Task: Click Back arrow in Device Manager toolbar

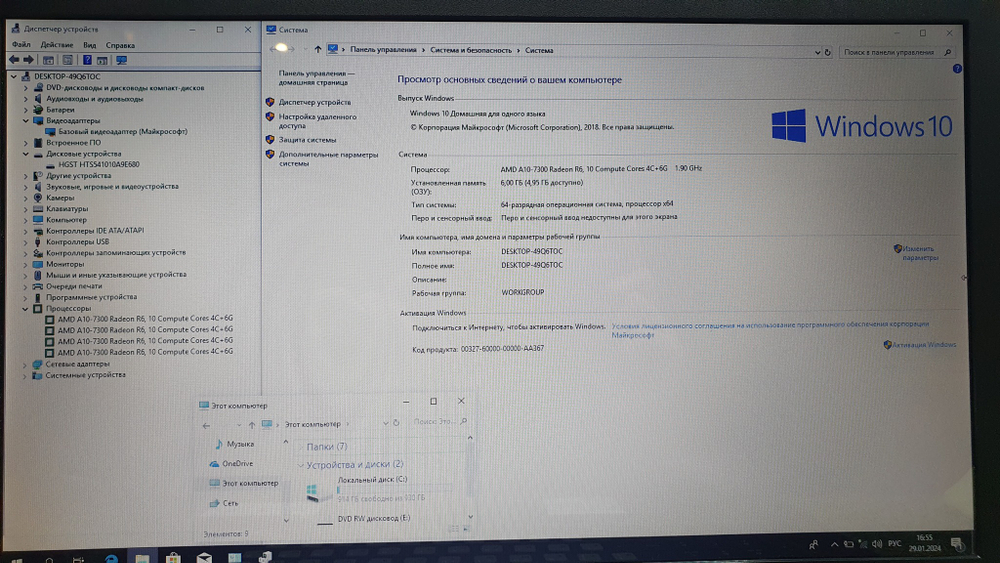Action: [x=13, y=60]
